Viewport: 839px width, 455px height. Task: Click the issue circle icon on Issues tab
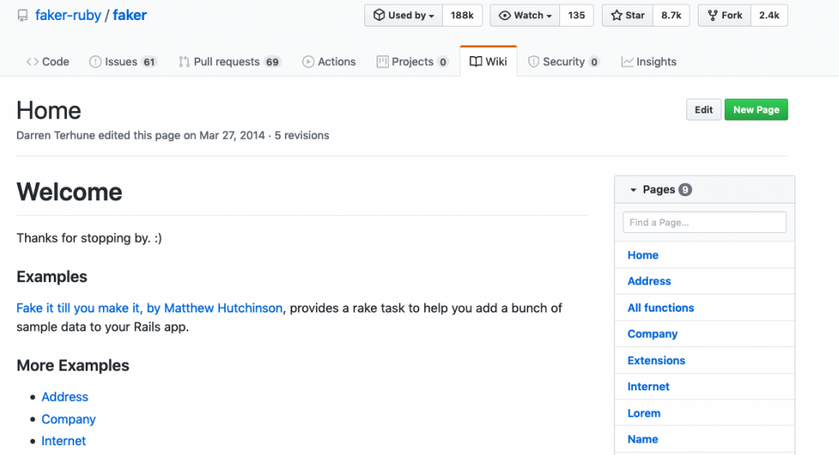click(x=95, y=62)
